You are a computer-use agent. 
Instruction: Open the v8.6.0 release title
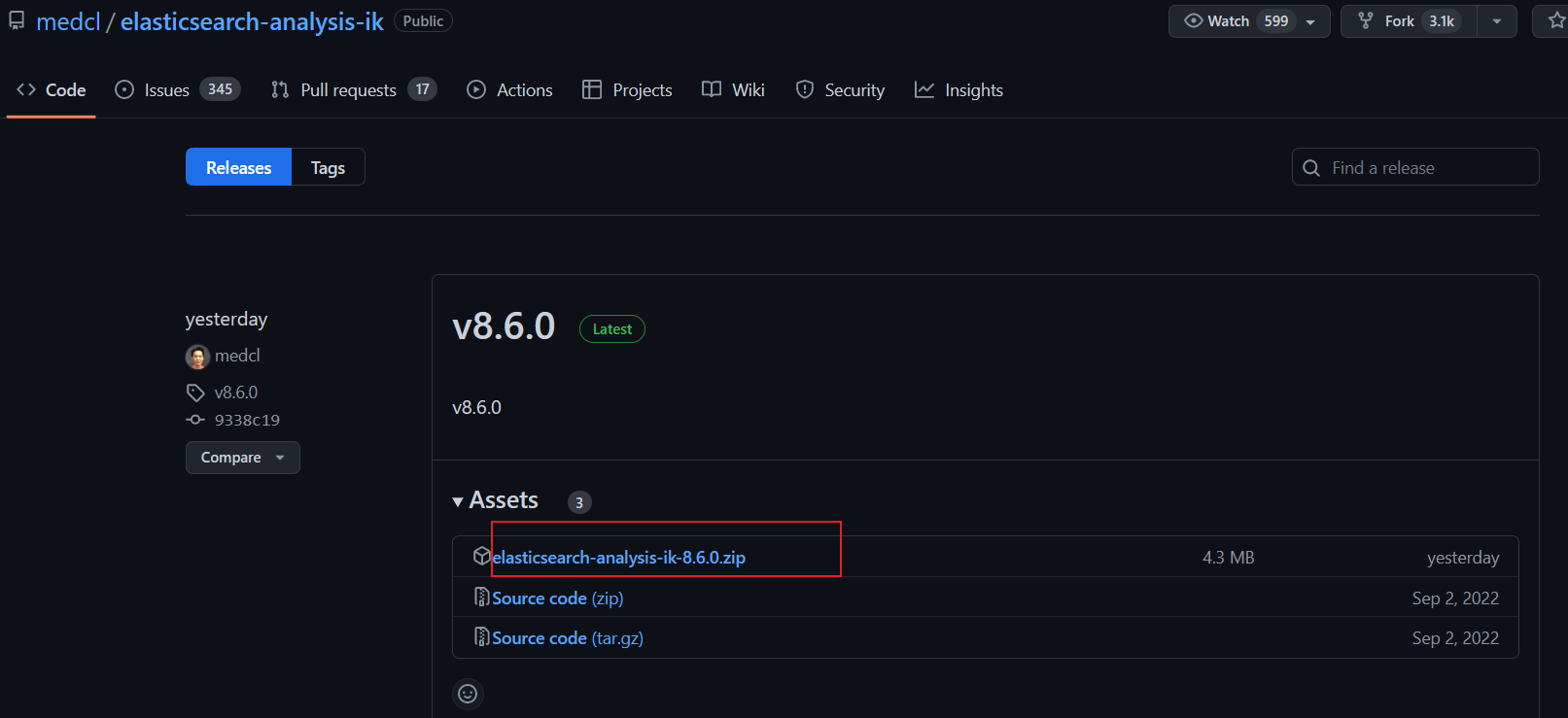tap(504, 326)
